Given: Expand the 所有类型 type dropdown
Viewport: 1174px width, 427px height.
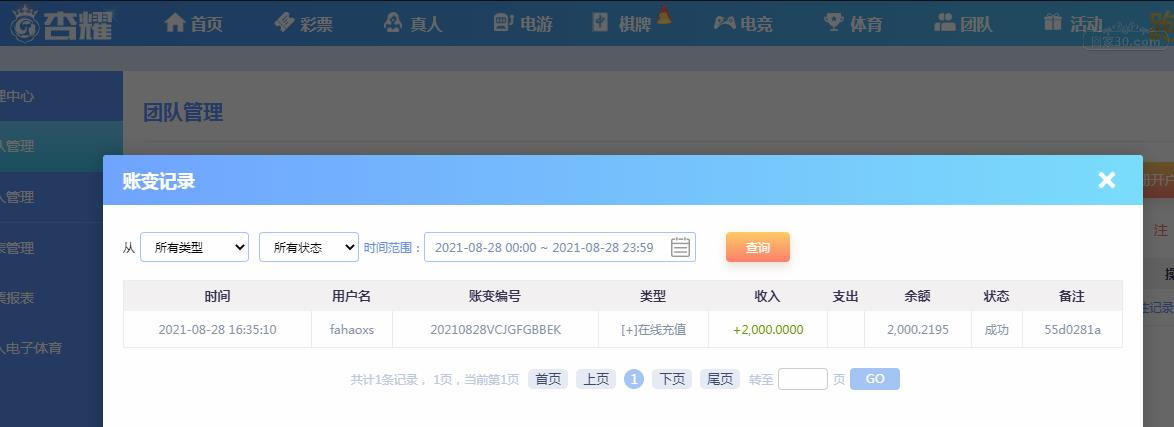Looking at the screenshot, I should coord(194,247).
